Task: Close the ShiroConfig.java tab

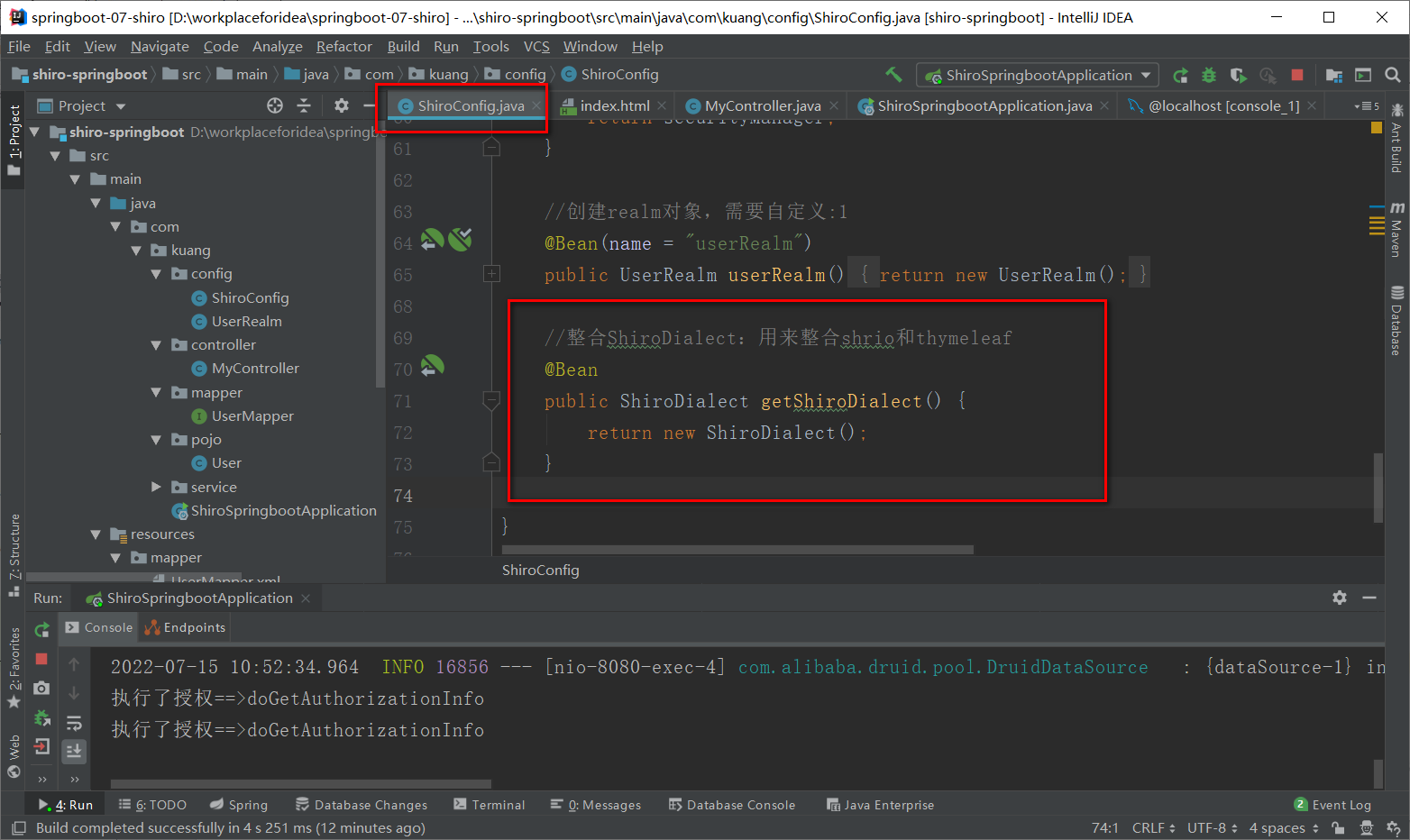Action: coord(536,106)
